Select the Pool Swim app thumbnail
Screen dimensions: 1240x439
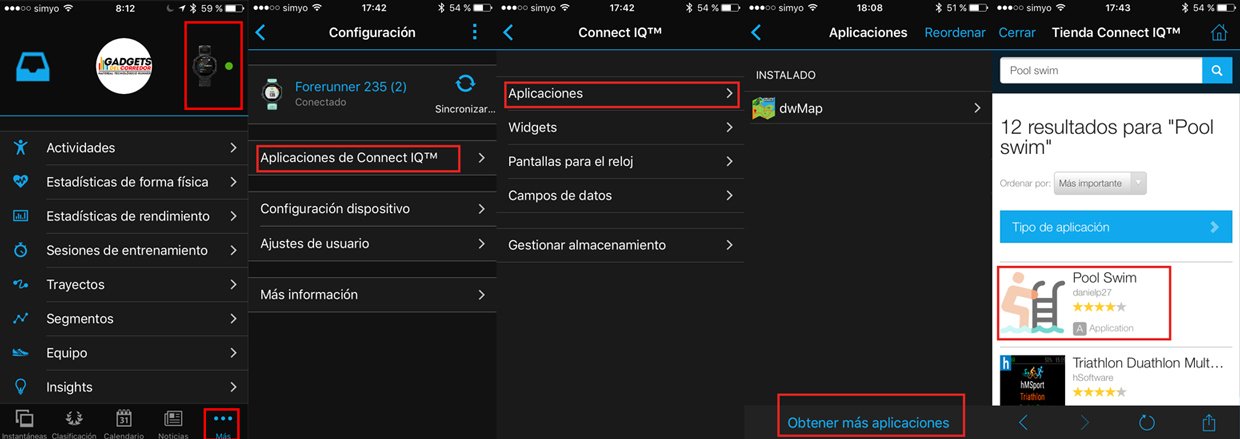click(x=1033, y=302)
